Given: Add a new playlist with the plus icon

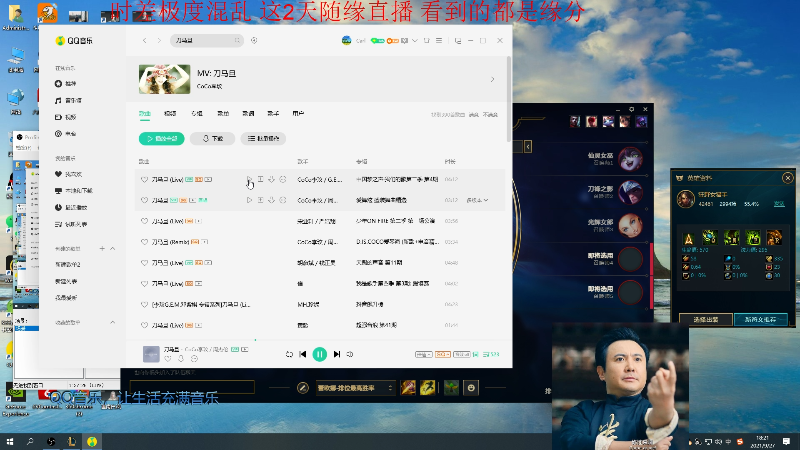Looking at the screenshot, I should (x=102, y=248).
